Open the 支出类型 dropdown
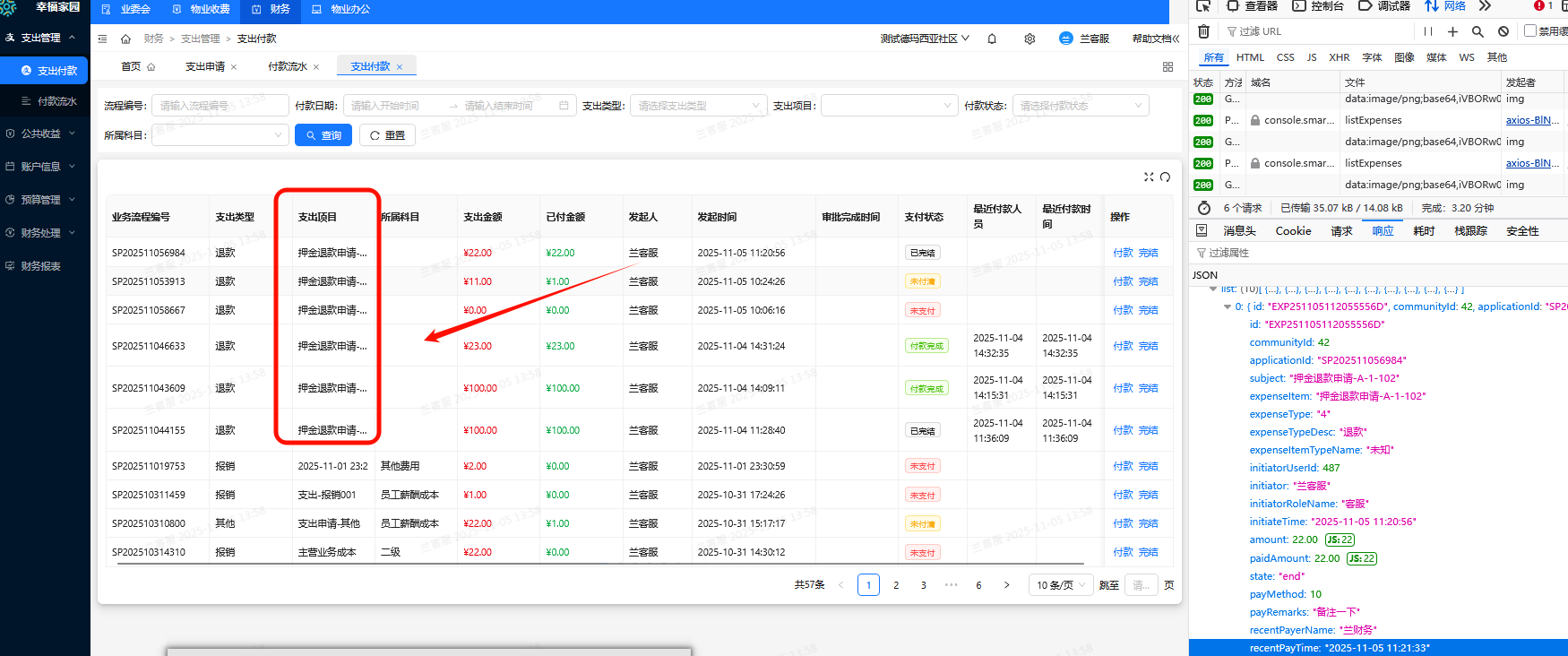 coord(698,106)
